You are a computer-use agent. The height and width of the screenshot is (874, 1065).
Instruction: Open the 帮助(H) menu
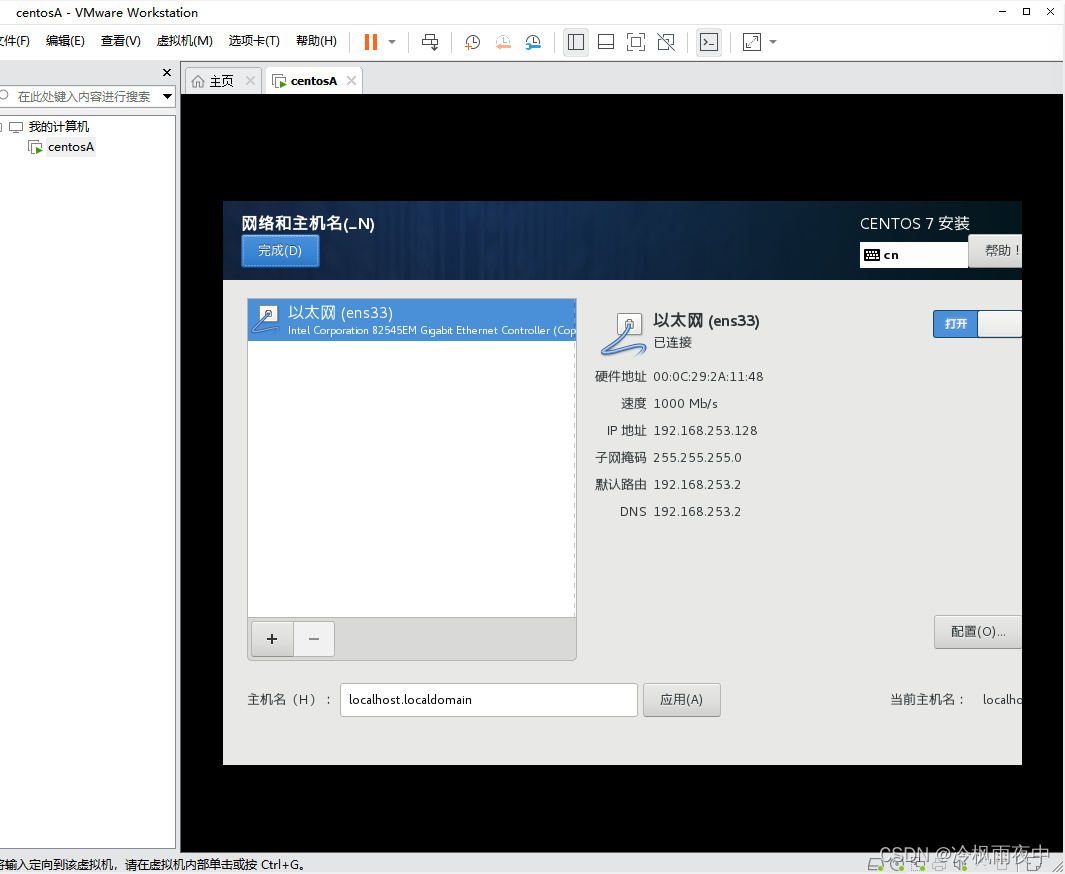317,41
